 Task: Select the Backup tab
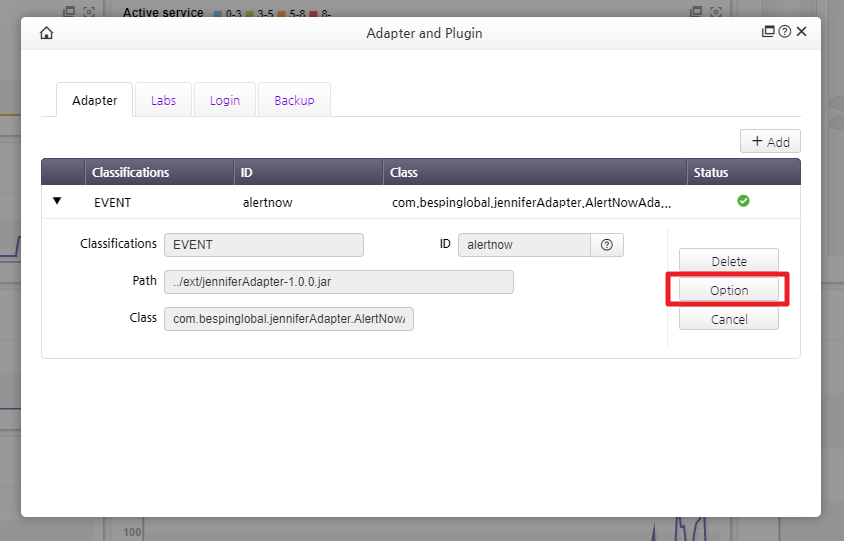294,100
